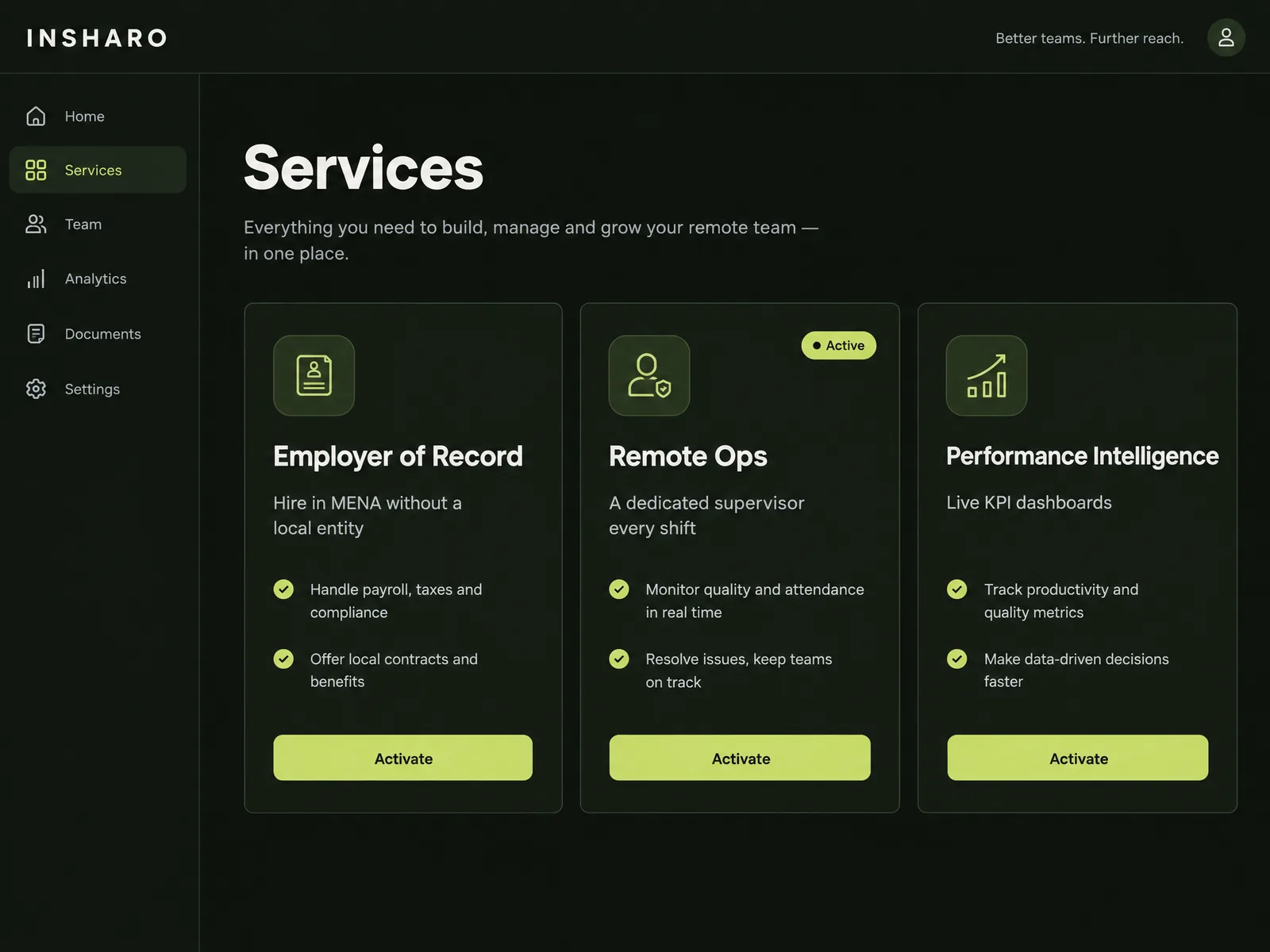This screenshot has width=1270, height=952.
Task: Click the Performance Intelligence title
Action: 1082,456
